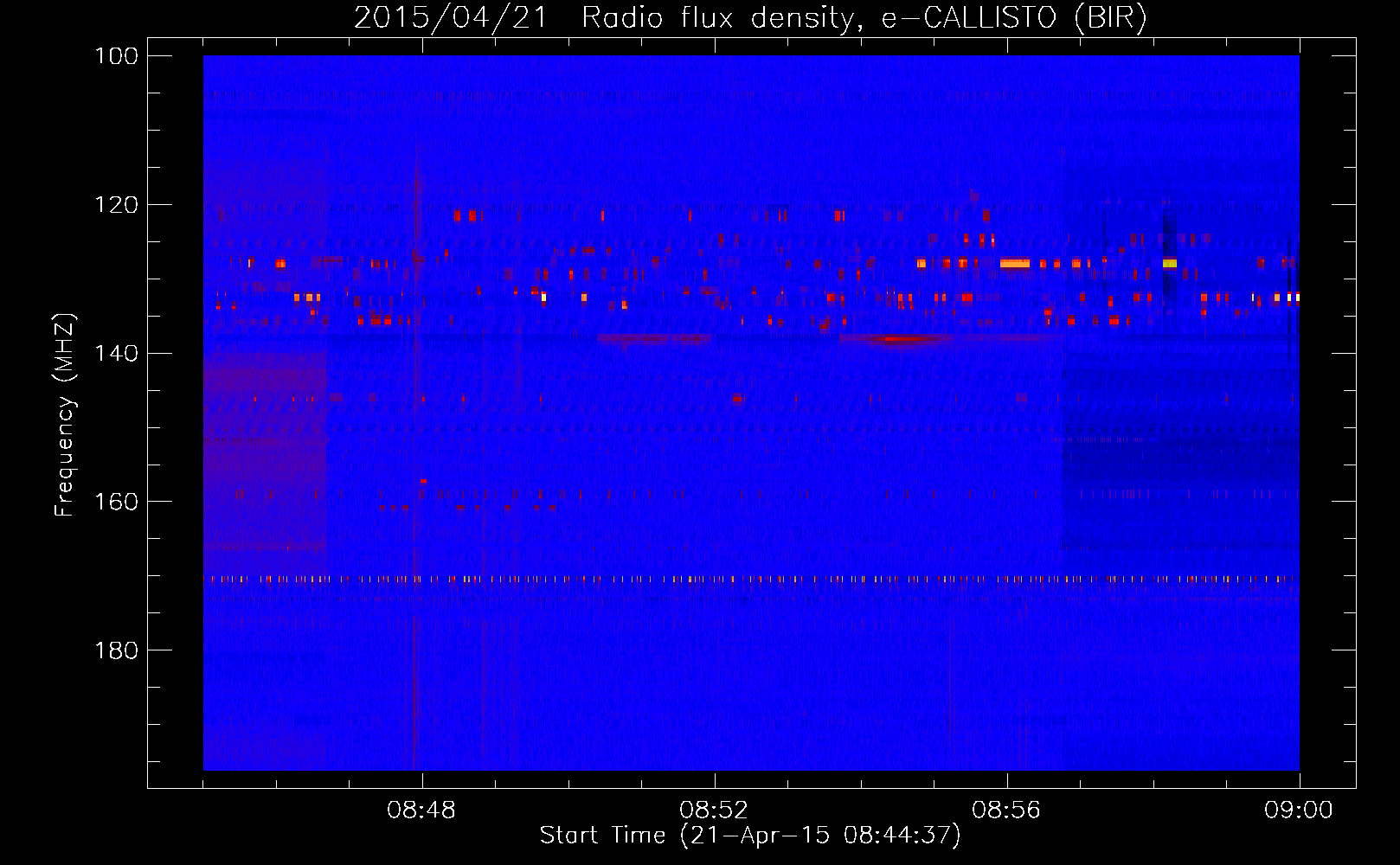Click the "Start Time (21-Apr-15 08:44:37)" label

[x=750, y=836]
